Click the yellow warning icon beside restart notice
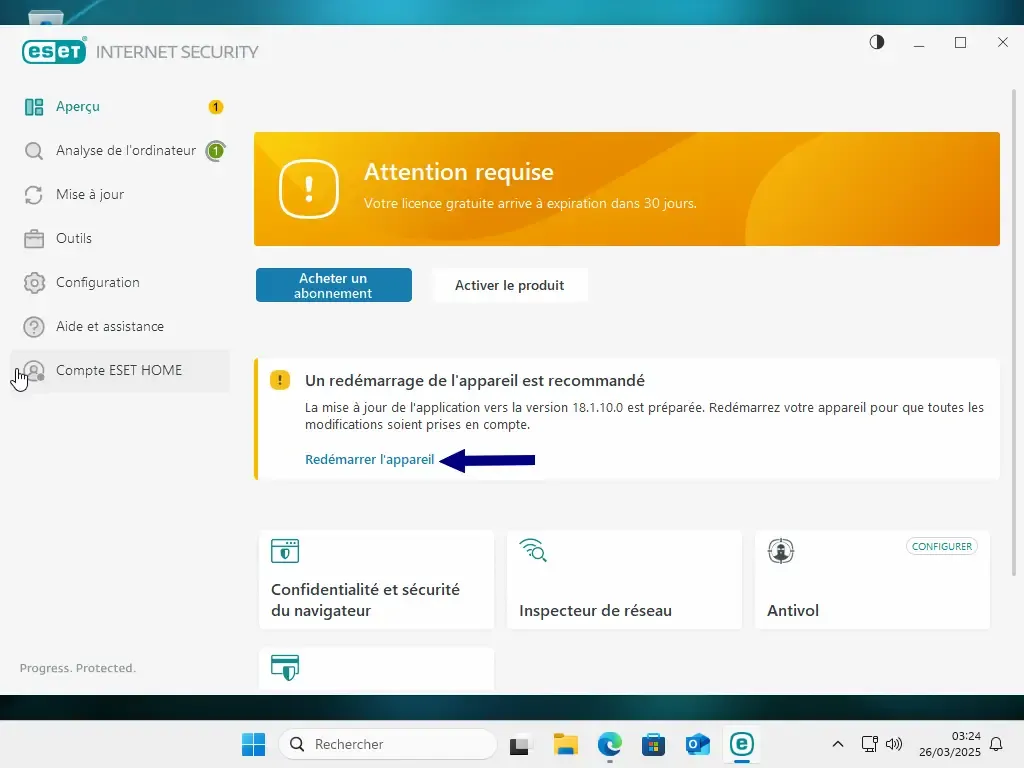Viewport: 1024px width, 768px height. click(x=280, y=380)
